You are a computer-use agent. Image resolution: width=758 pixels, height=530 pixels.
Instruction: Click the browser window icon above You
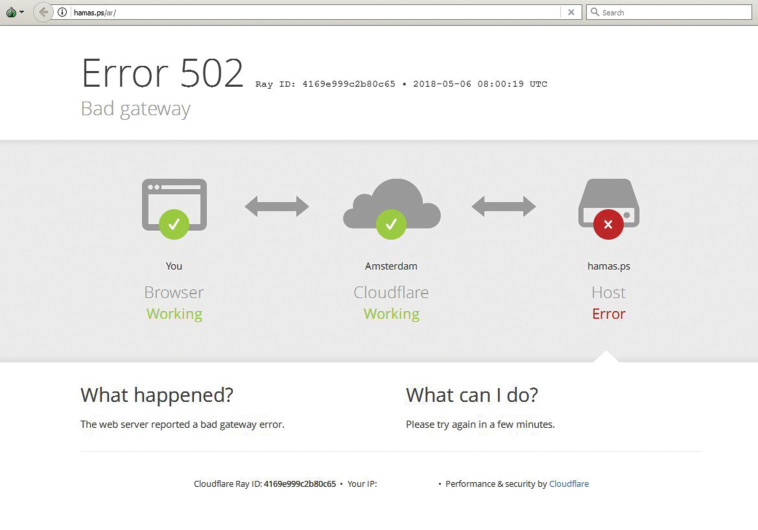(175, 205)
